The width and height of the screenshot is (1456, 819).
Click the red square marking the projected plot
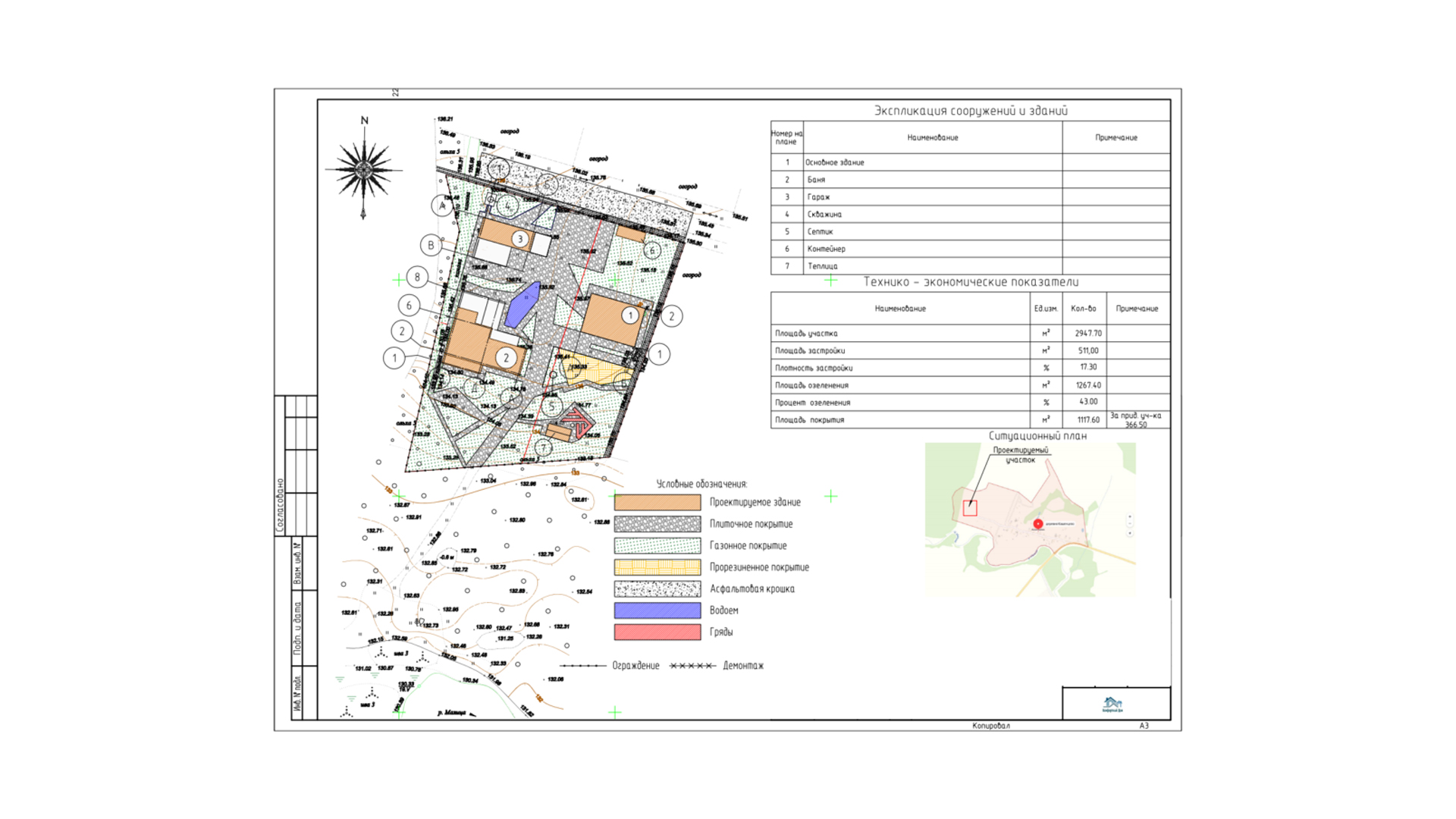click(970, 508)
